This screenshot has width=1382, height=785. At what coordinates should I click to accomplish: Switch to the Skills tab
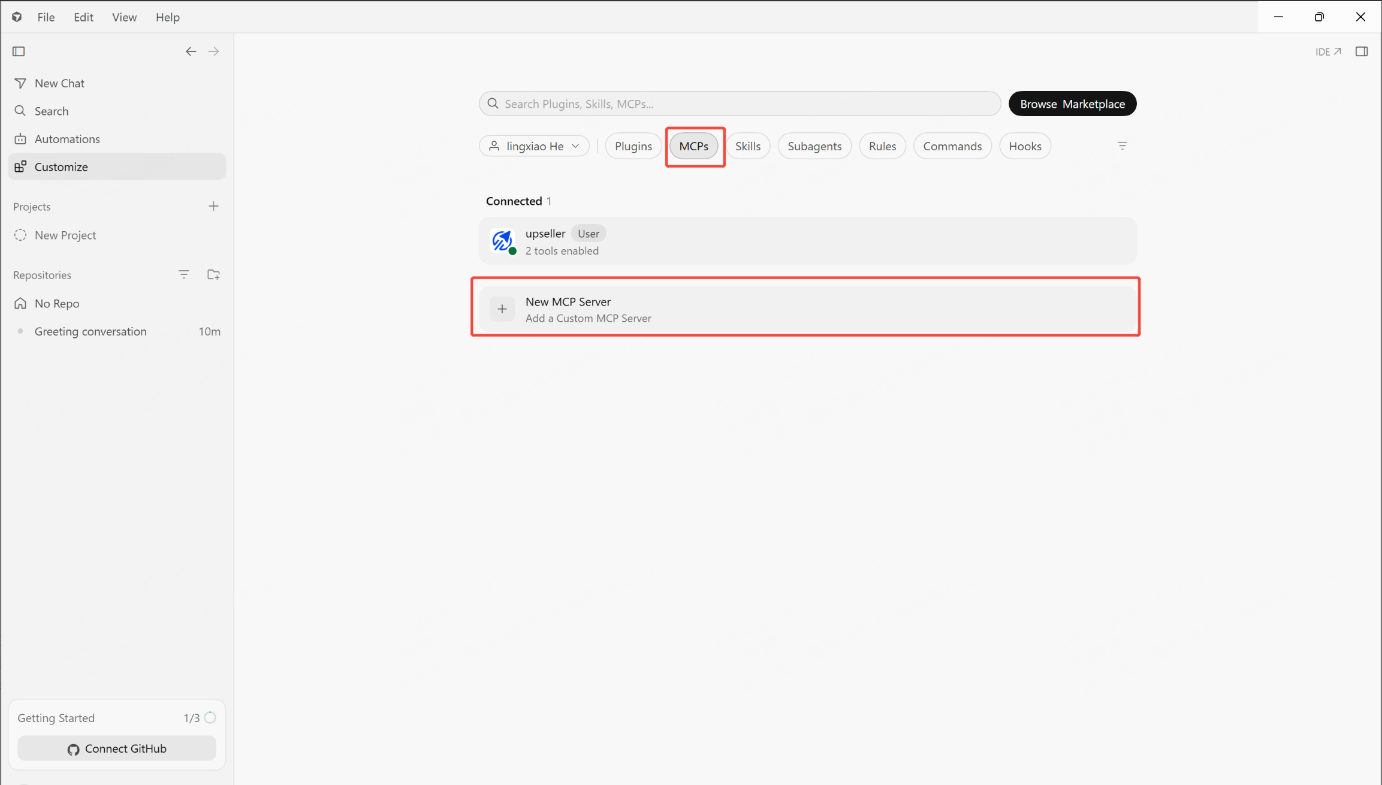[x=748, y=146]
